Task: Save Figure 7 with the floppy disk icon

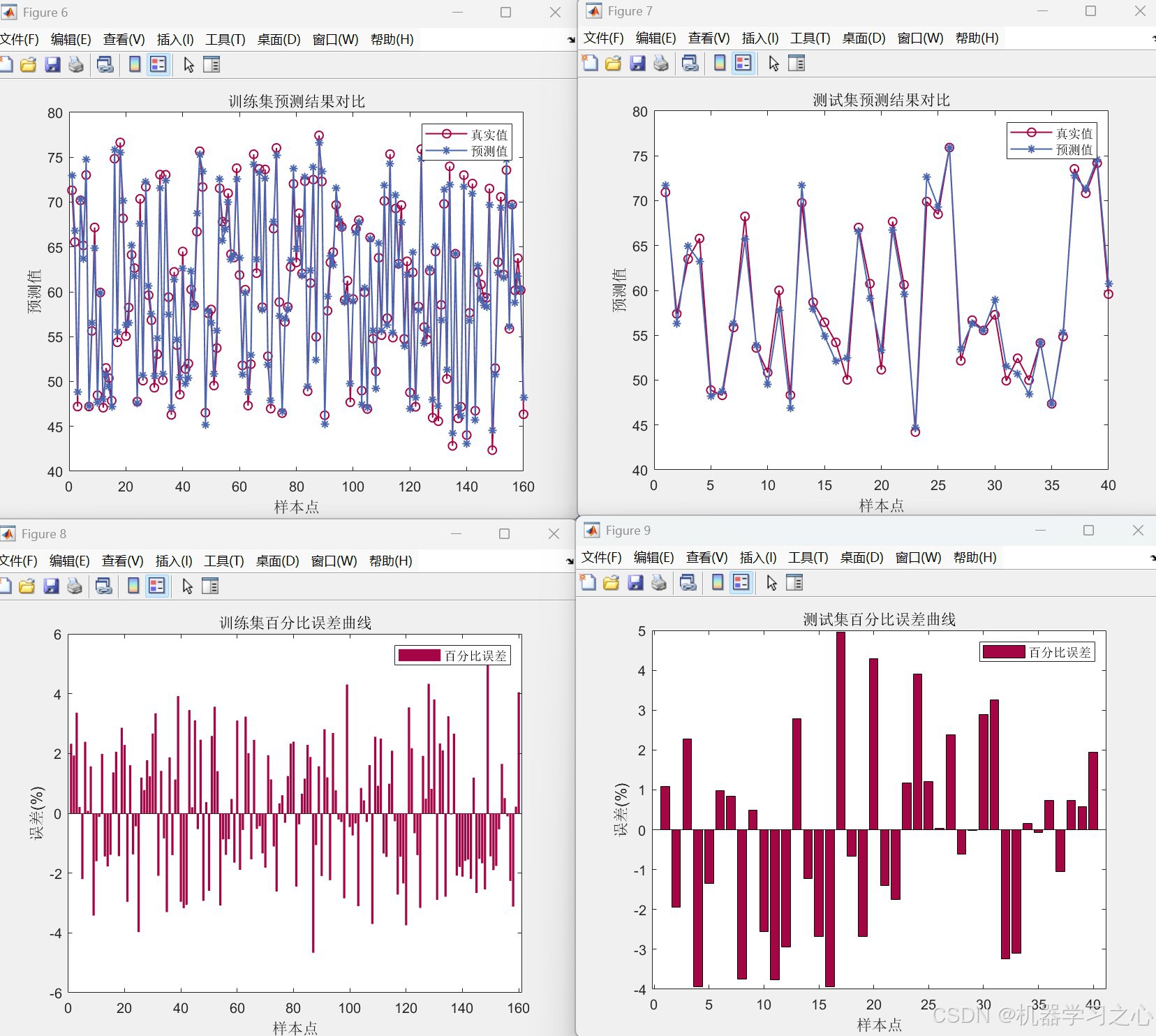Action: (637, 64)
